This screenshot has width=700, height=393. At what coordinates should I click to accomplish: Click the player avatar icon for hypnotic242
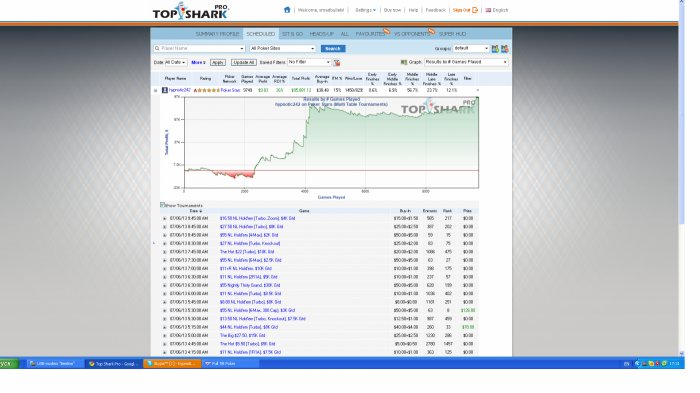(164, 90)
